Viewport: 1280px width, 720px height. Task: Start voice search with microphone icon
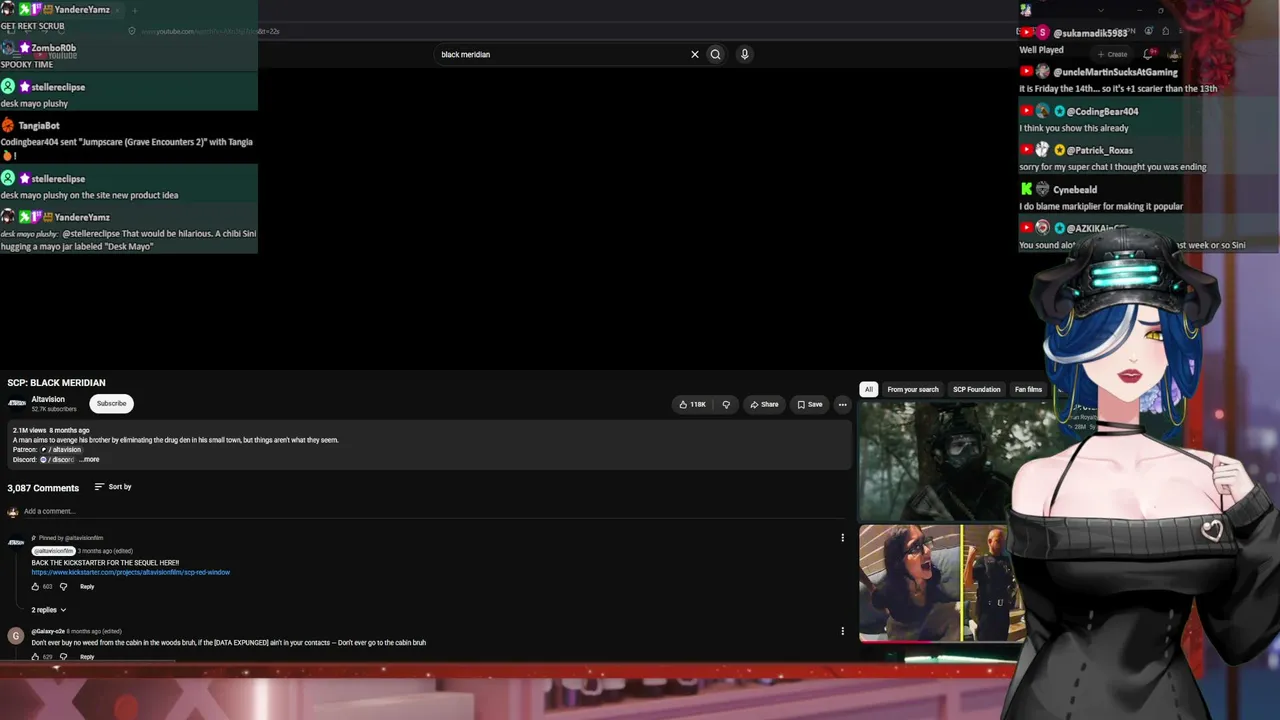[x=744, y=54]
